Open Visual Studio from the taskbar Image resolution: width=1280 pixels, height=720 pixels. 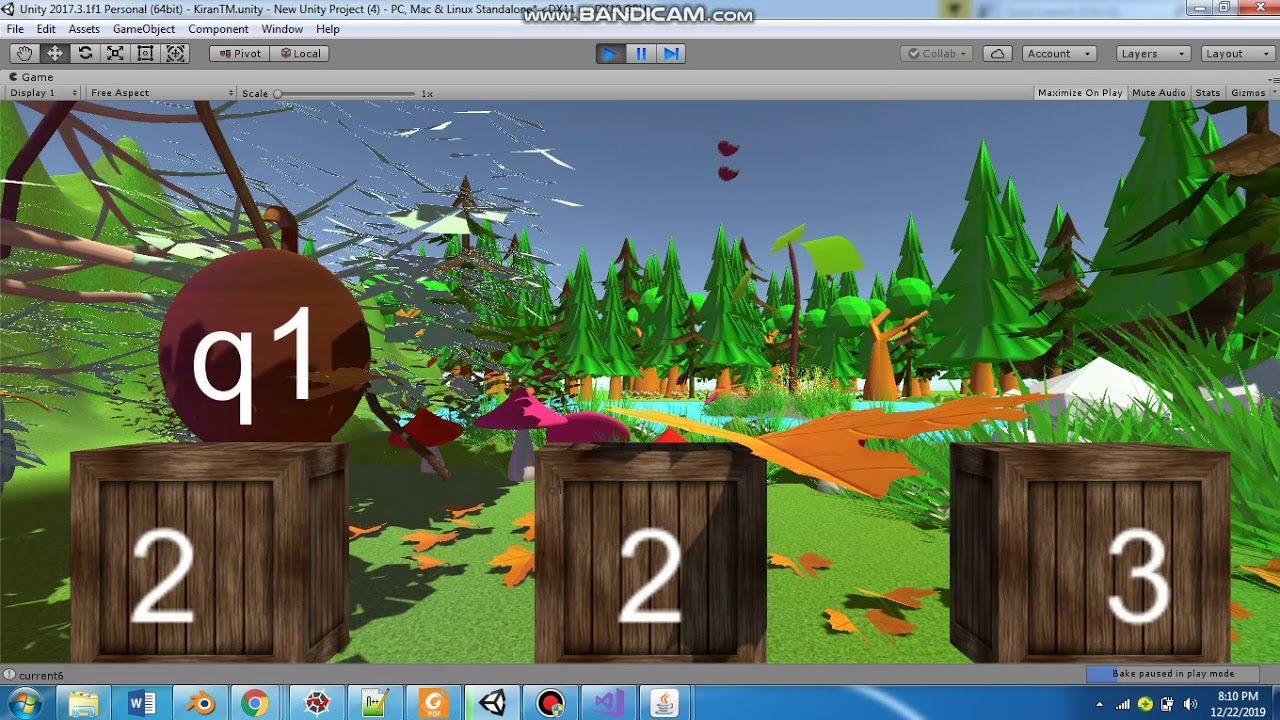[x=608, y=704]
